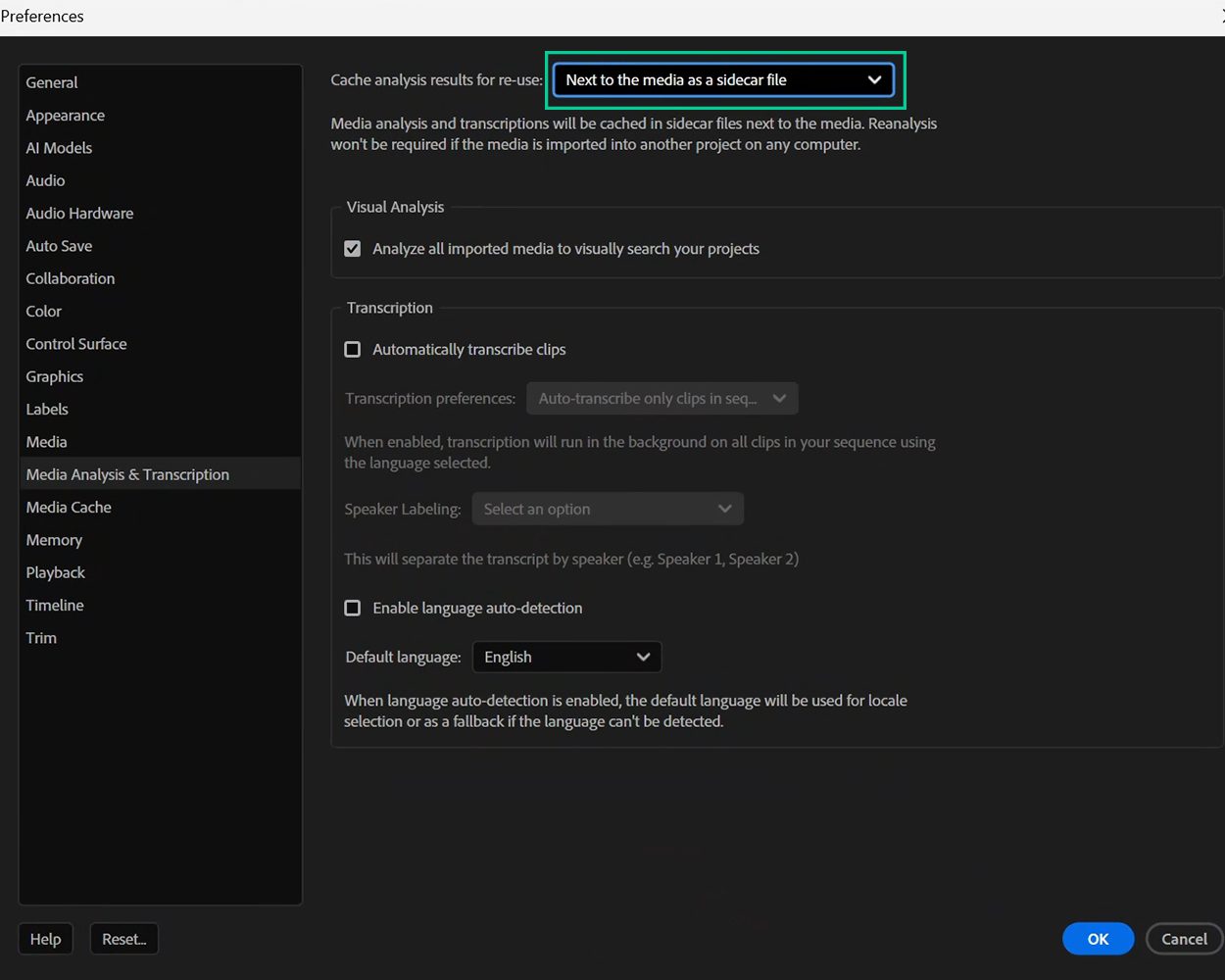Close the Preferences window
The height and width of the screenshot is (980, 1225).
pyautogui.click(x=1221, y=15)
